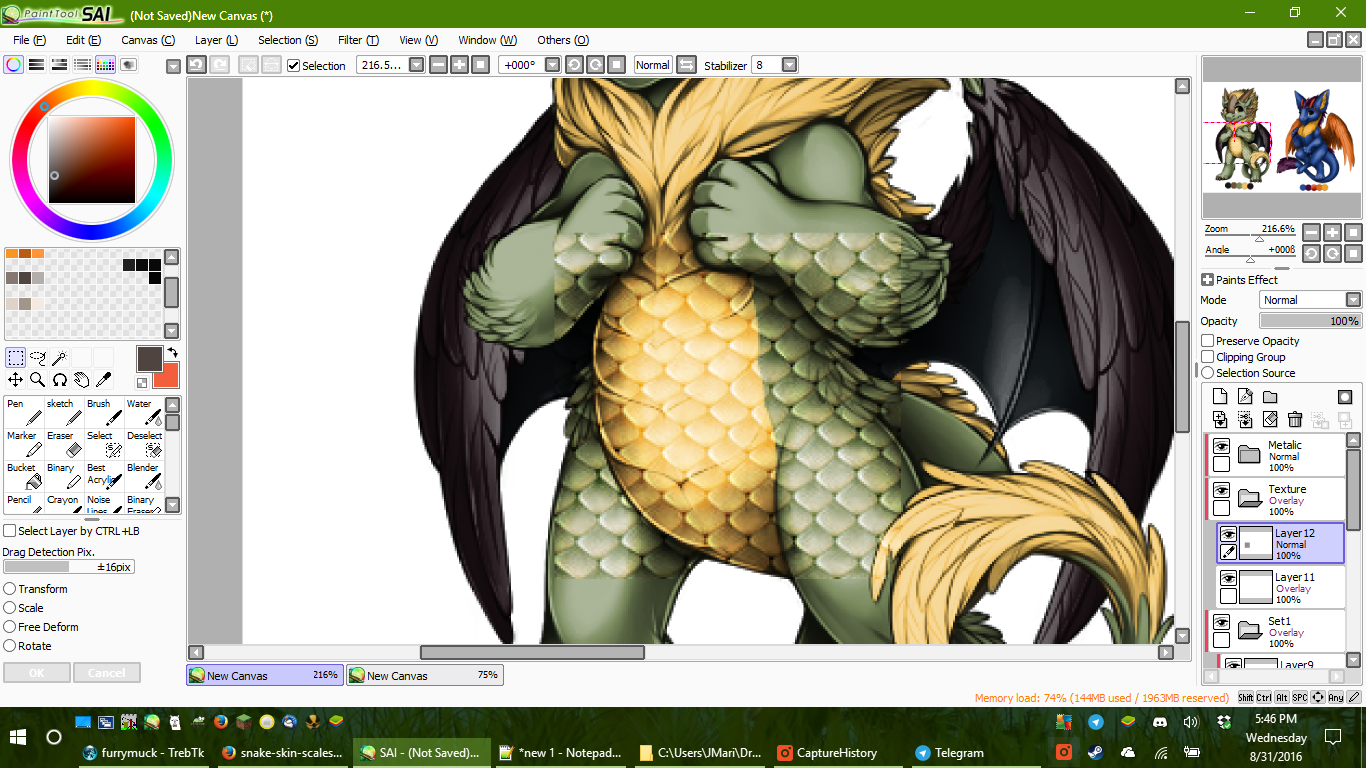The height and width of the screenshot is (768, 1366).
Task: Enable the Preserve Opacity checkbox
Action: tap(1208, 341)
